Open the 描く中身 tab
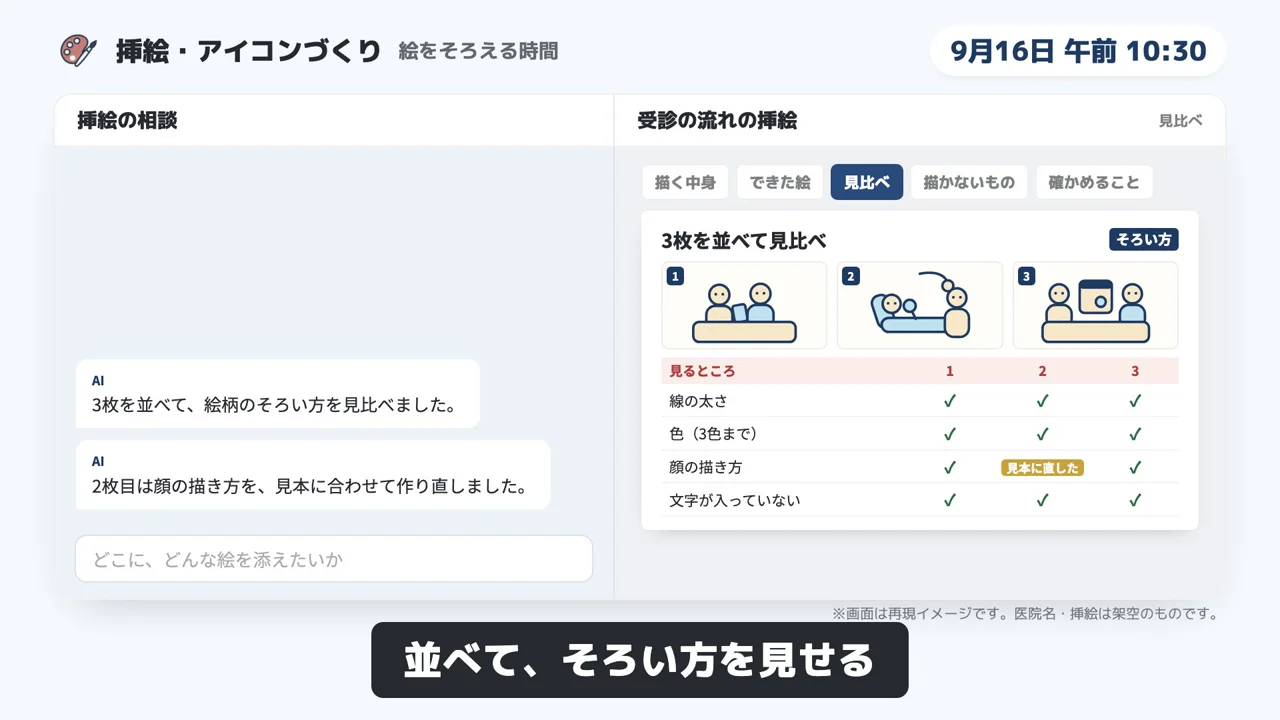Viewport: 1280px width, 720px height. pyautogui.click(x=685, y=182)
